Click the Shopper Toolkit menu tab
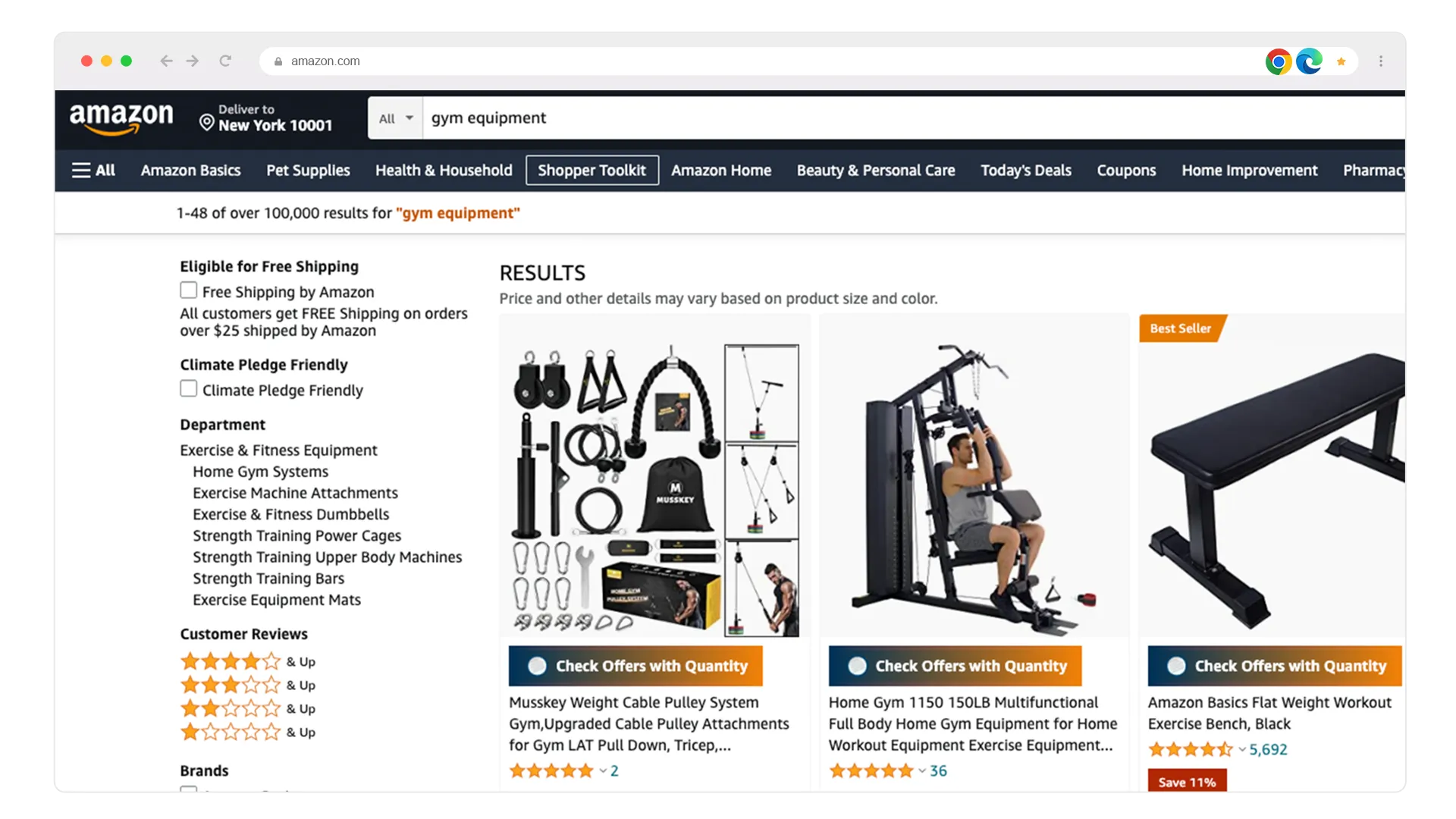The width and height of the screenshot is (1456, 819). pyautogui.click(x=591, y=170)
